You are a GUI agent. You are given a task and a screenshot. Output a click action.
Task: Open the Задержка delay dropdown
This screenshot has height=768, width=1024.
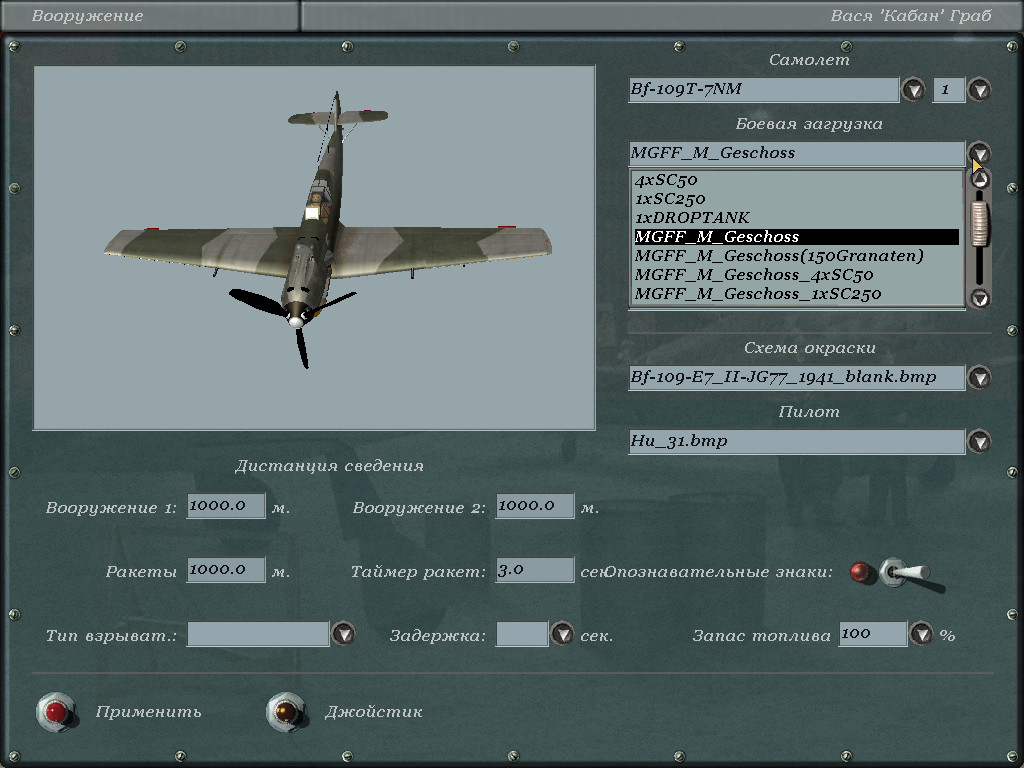562,634
